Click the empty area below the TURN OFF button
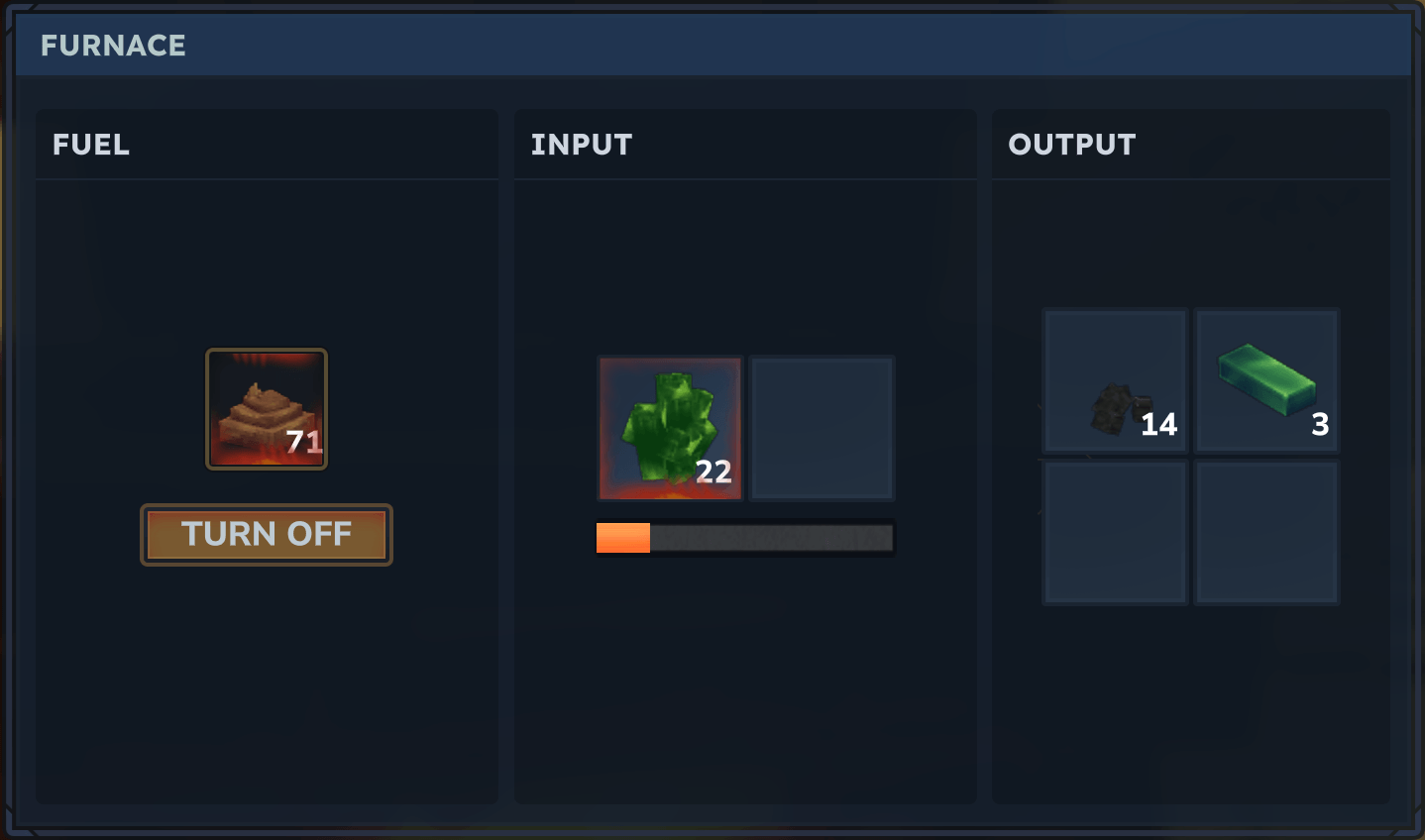The width and height of the screenshot is (1425, 840). 267,683
